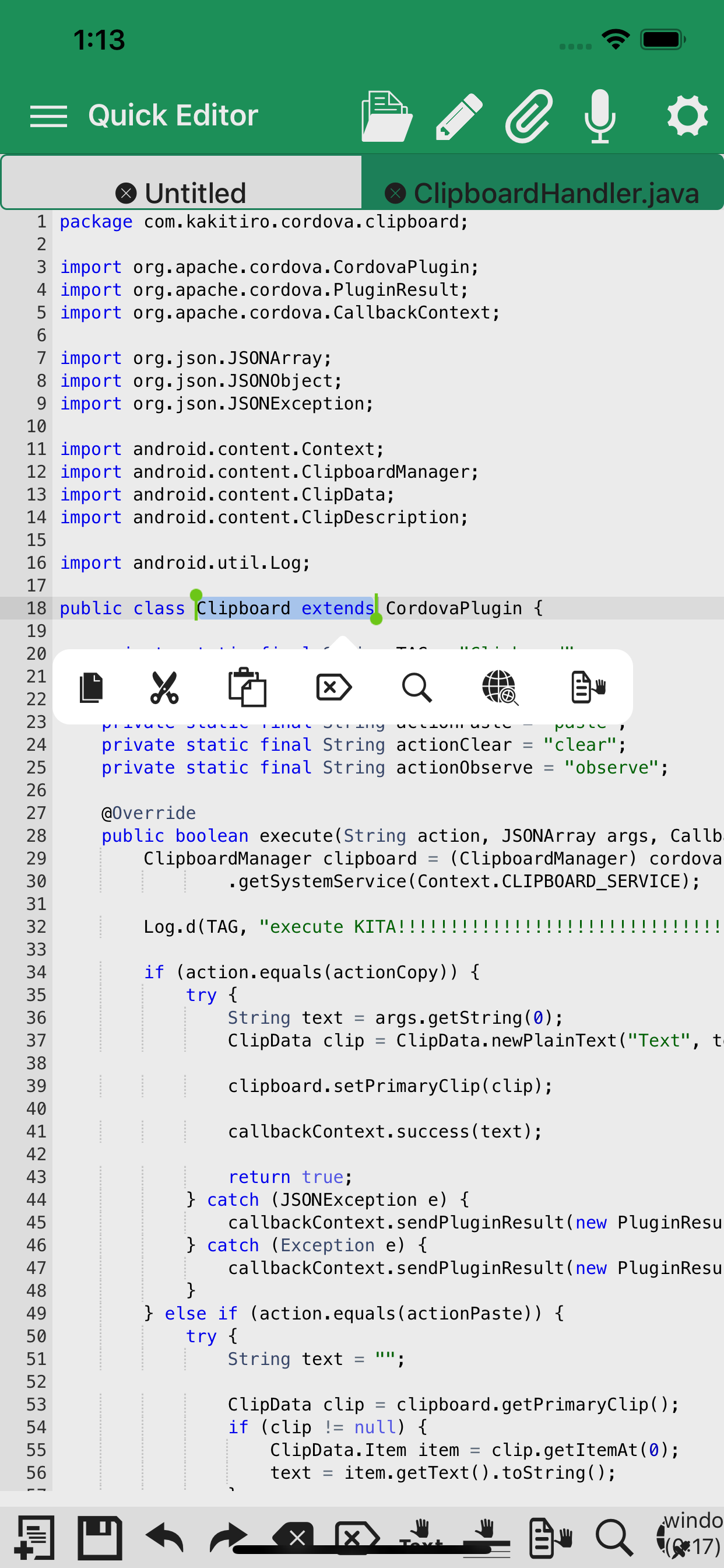Tap '@Override' annotation on line 27

coord(149,813)
